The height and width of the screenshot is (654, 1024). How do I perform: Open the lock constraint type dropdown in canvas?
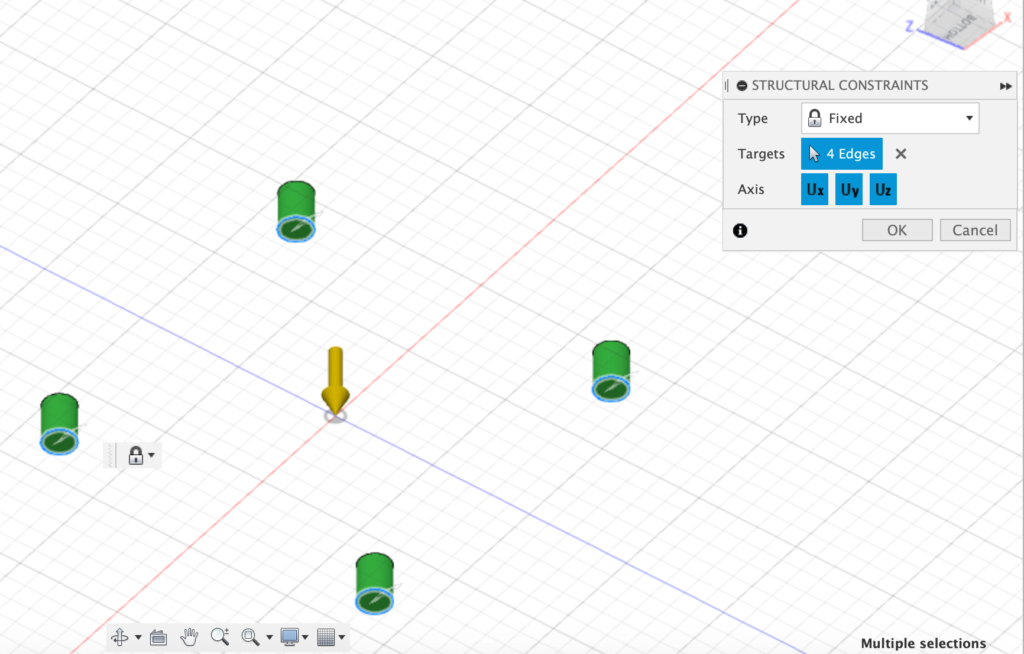(140, 456)
